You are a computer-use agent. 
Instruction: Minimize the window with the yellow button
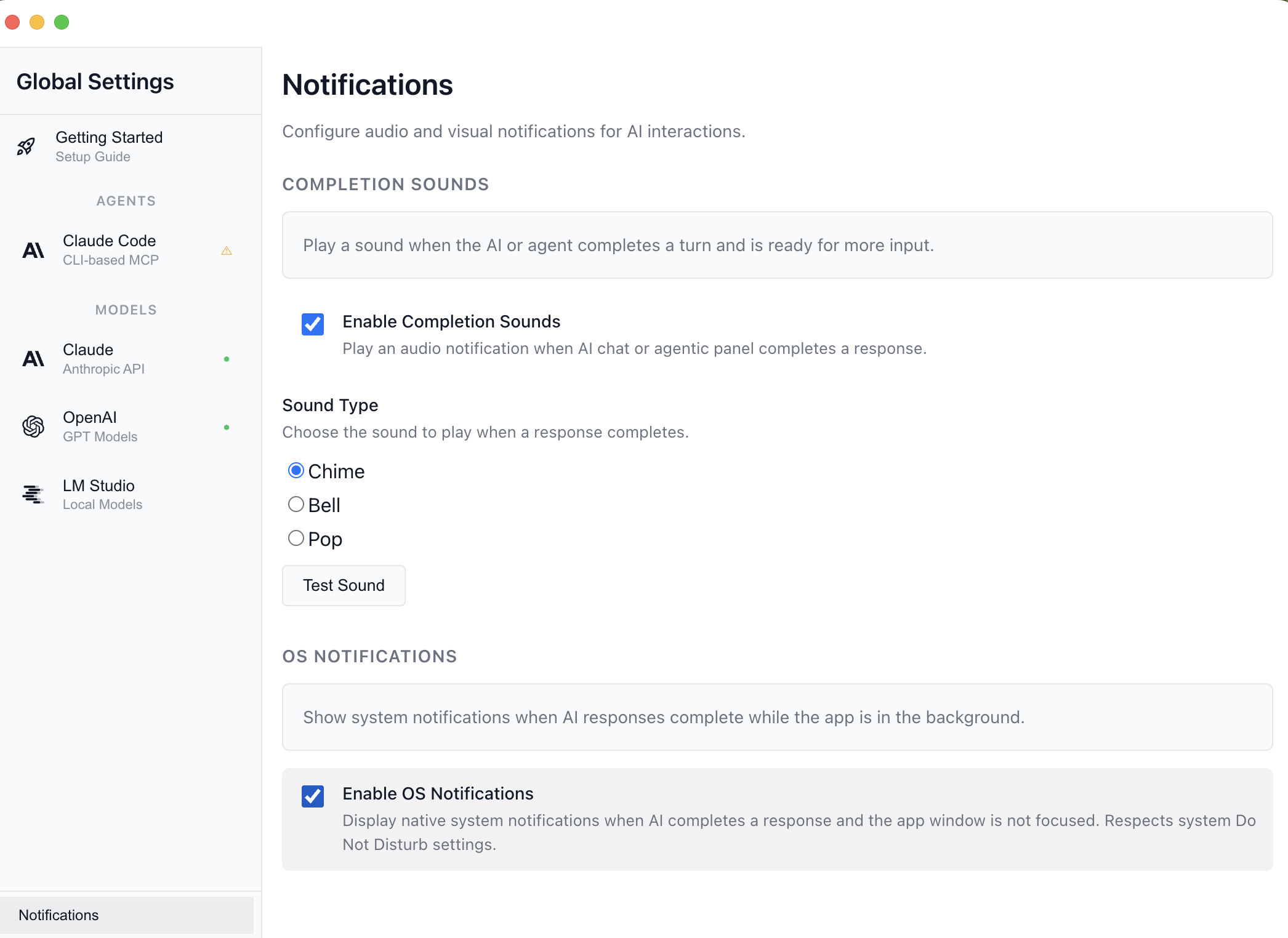click(37, 22)
